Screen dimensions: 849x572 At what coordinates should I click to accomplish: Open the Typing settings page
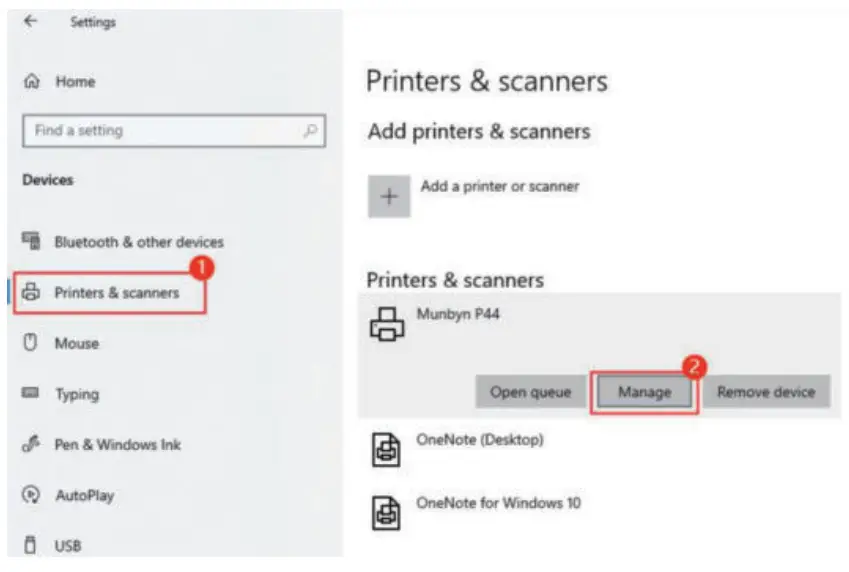[x=76, y=394]
